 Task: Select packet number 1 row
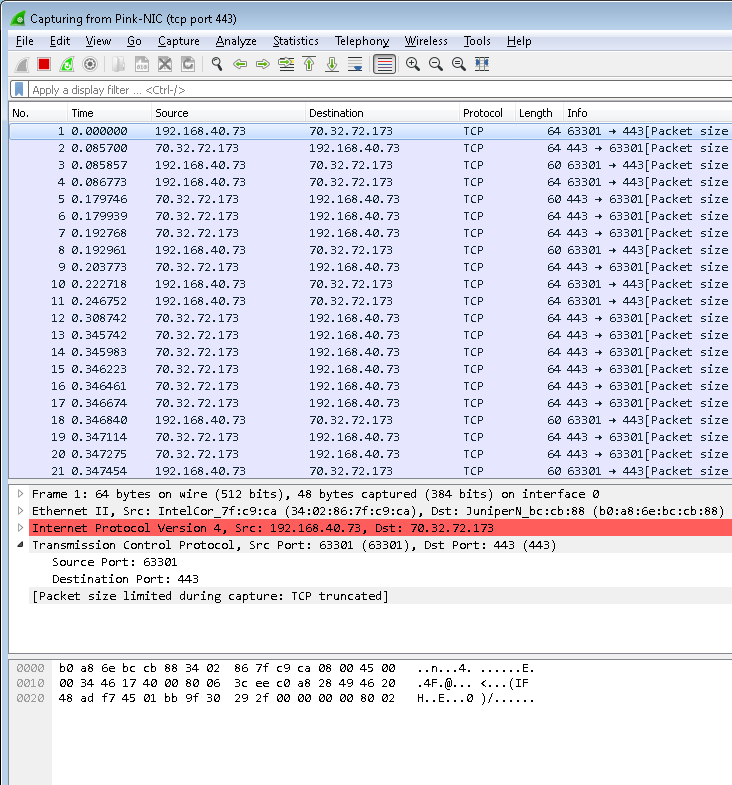coord(371,131)
